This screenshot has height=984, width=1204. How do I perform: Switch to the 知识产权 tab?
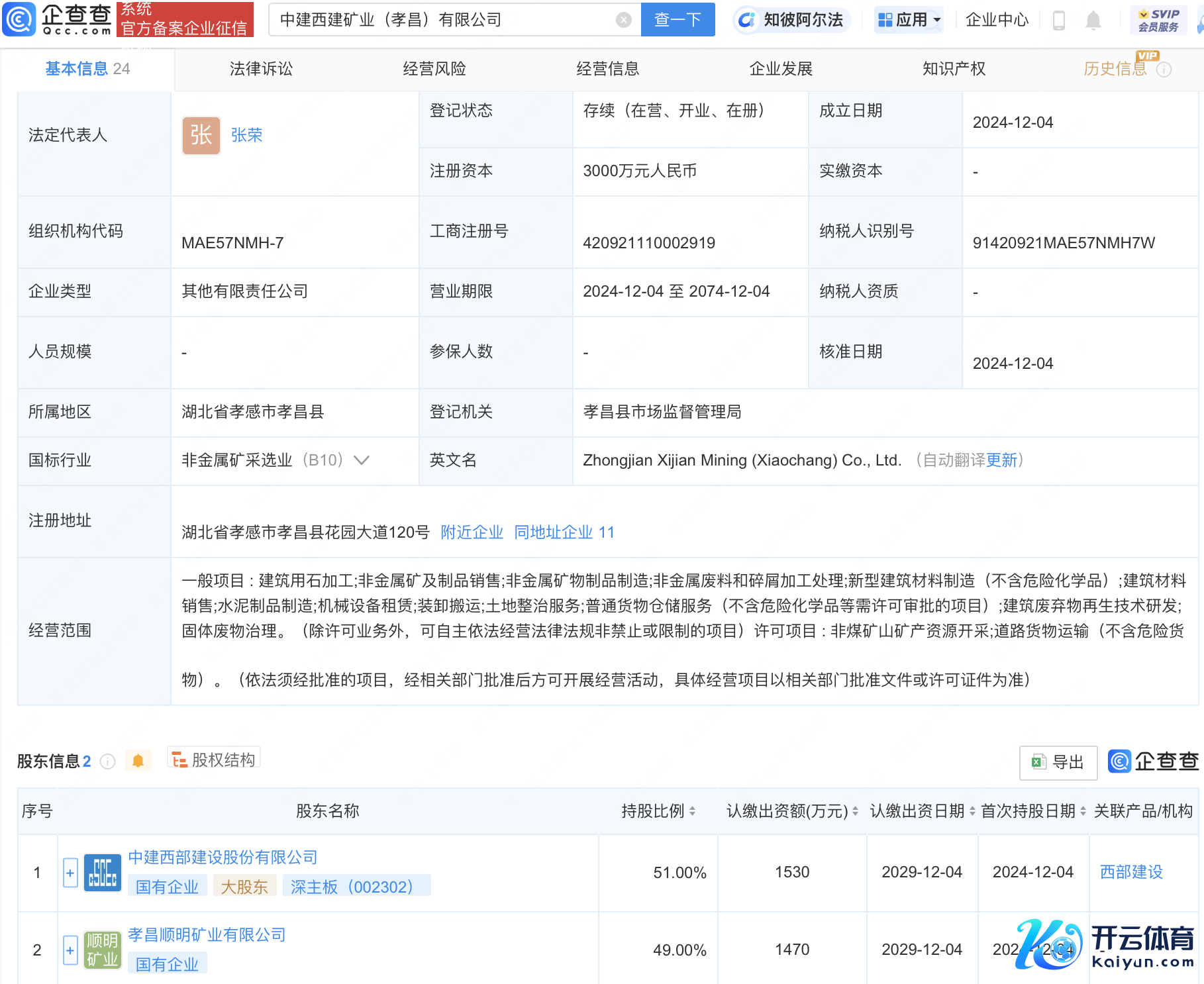click(x=954, y=69)
